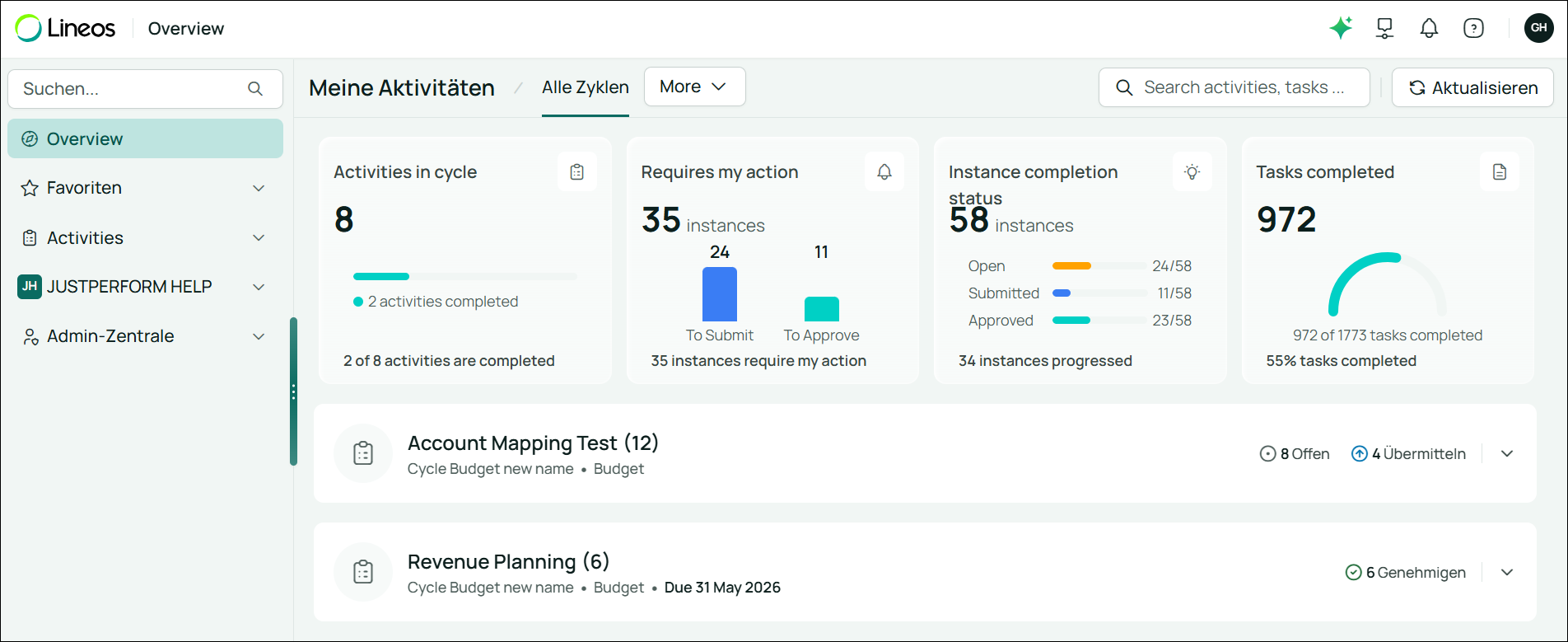Click the Lineos logo

65,28
